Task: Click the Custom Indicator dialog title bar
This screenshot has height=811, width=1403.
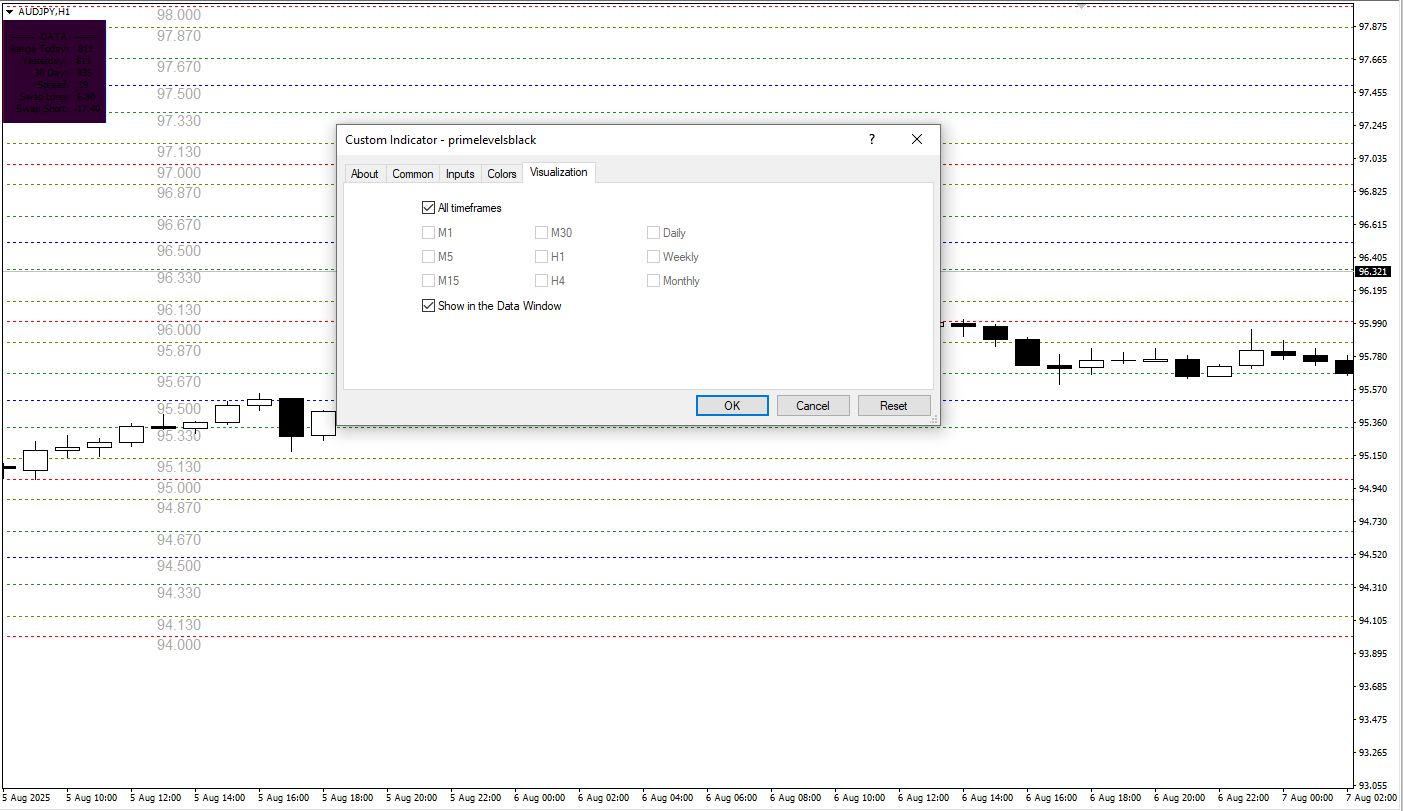Action: [x=600, y=140]
